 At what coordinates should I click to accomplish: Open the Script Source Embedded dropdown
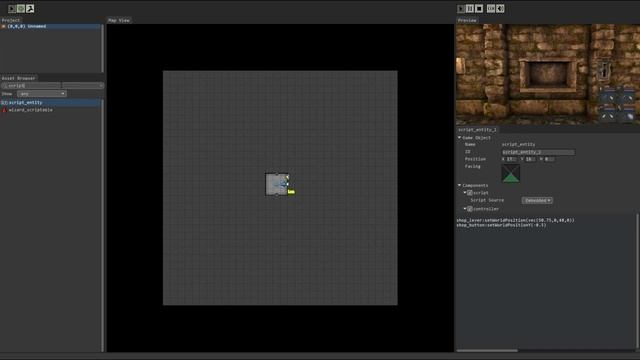point(537,200)
